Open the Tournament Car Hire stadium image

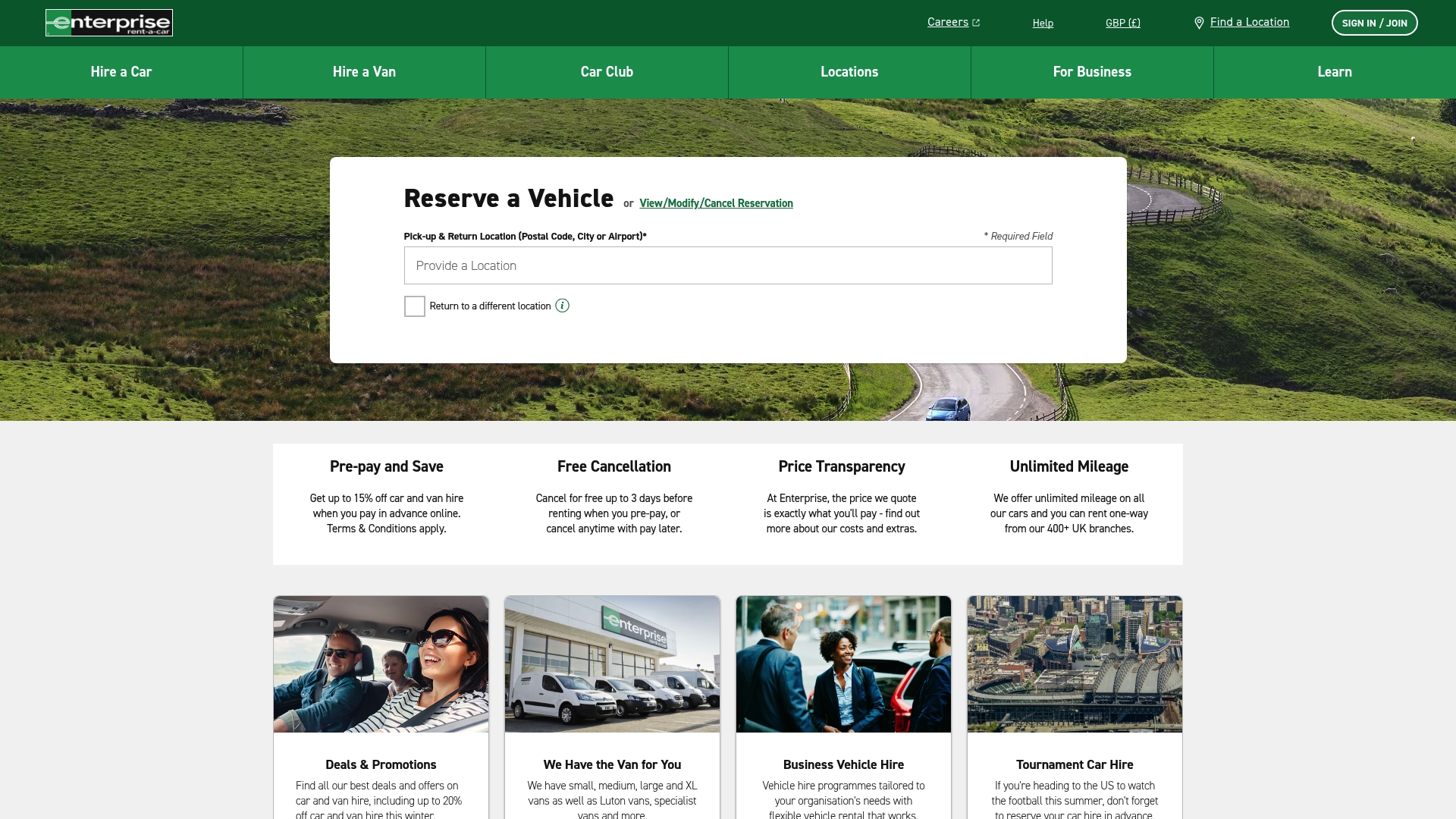1075,664
